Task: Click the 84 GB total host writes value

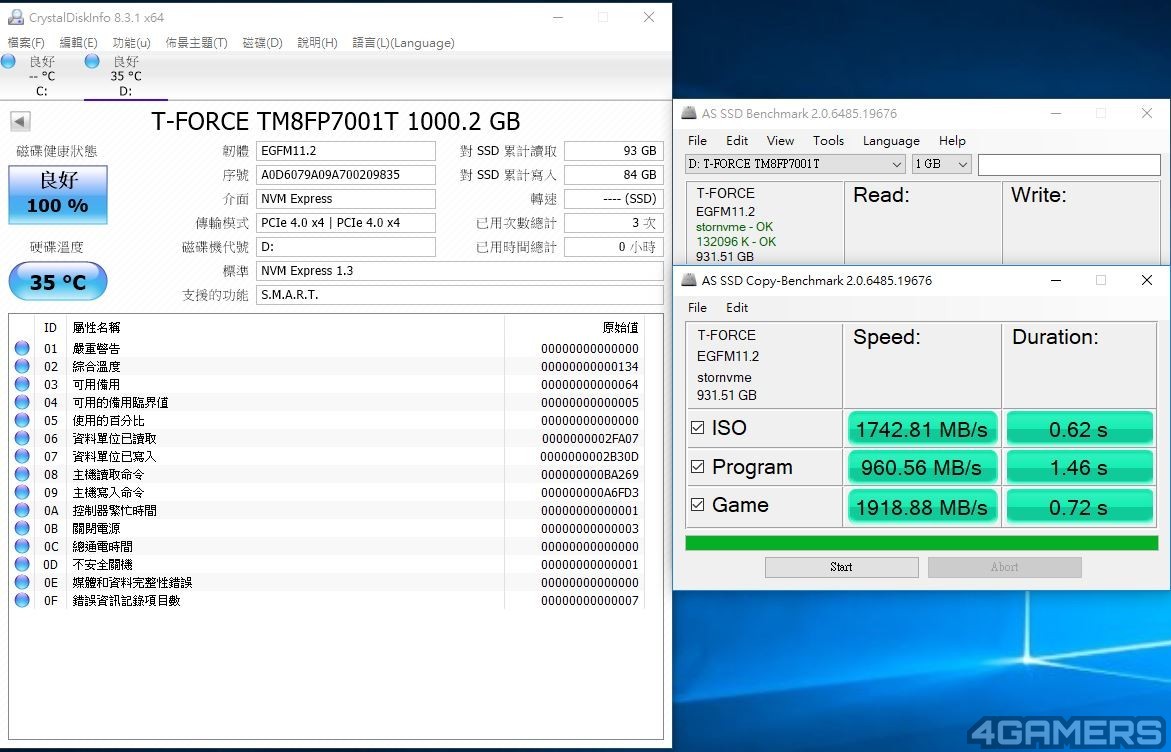Action: pos(613,175)
